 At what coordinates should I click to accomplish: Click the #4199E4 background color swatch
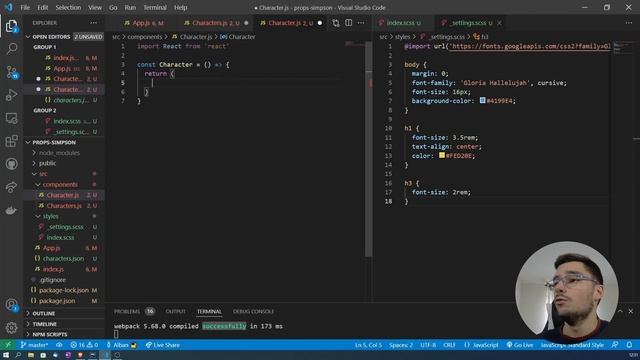pyautogui.click(x=482, y=100)
